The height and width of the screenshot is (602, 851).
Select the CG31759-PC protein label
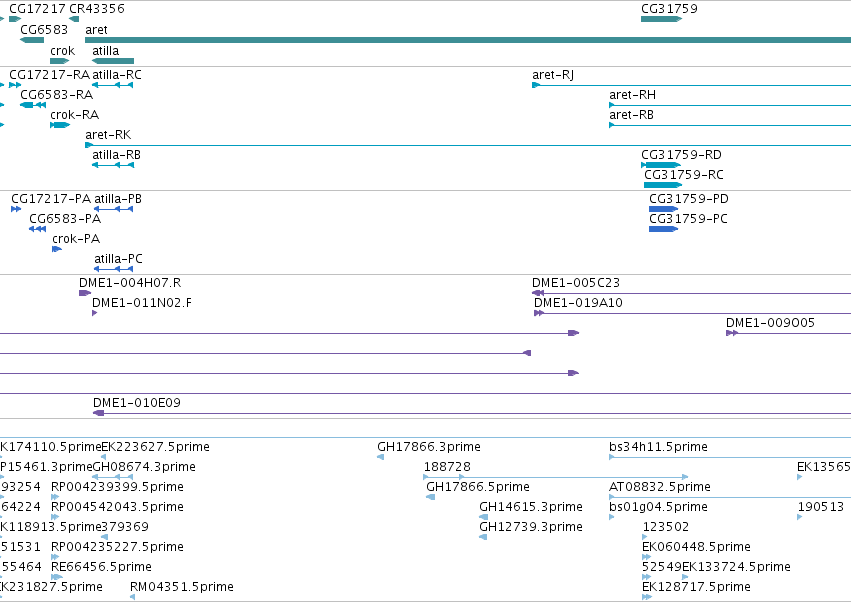[x=688, y=219]
